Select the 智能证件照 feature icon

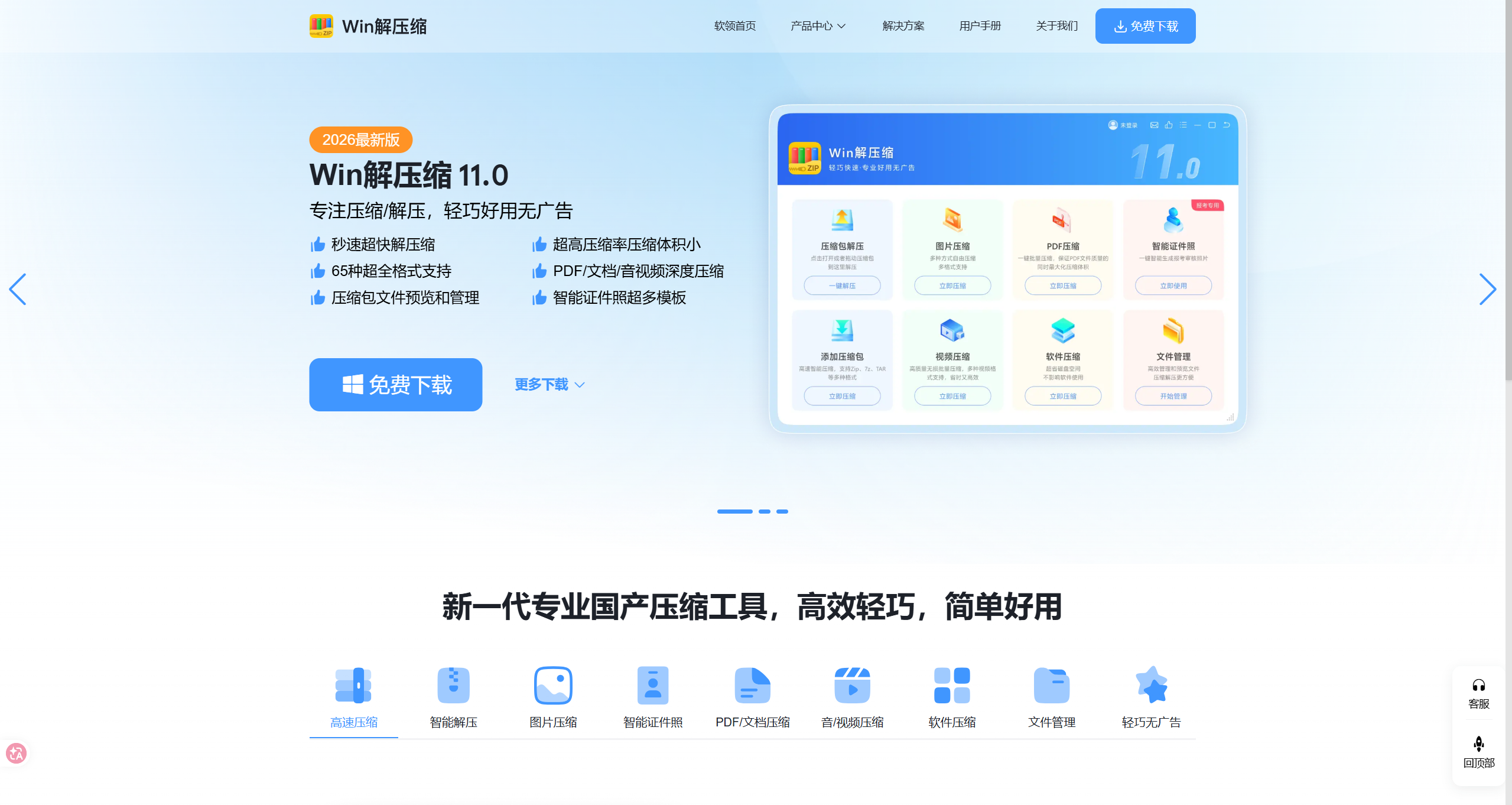point(653,686)
